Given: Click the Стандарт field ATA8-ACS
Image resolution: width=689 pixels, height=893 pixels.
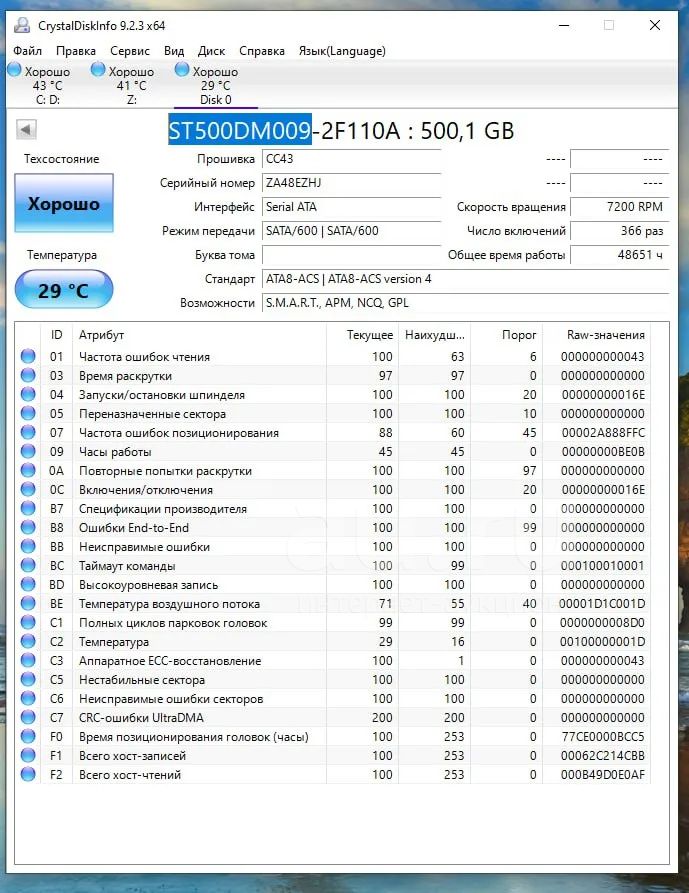Looking at the screenshot, I should (465, 278).
